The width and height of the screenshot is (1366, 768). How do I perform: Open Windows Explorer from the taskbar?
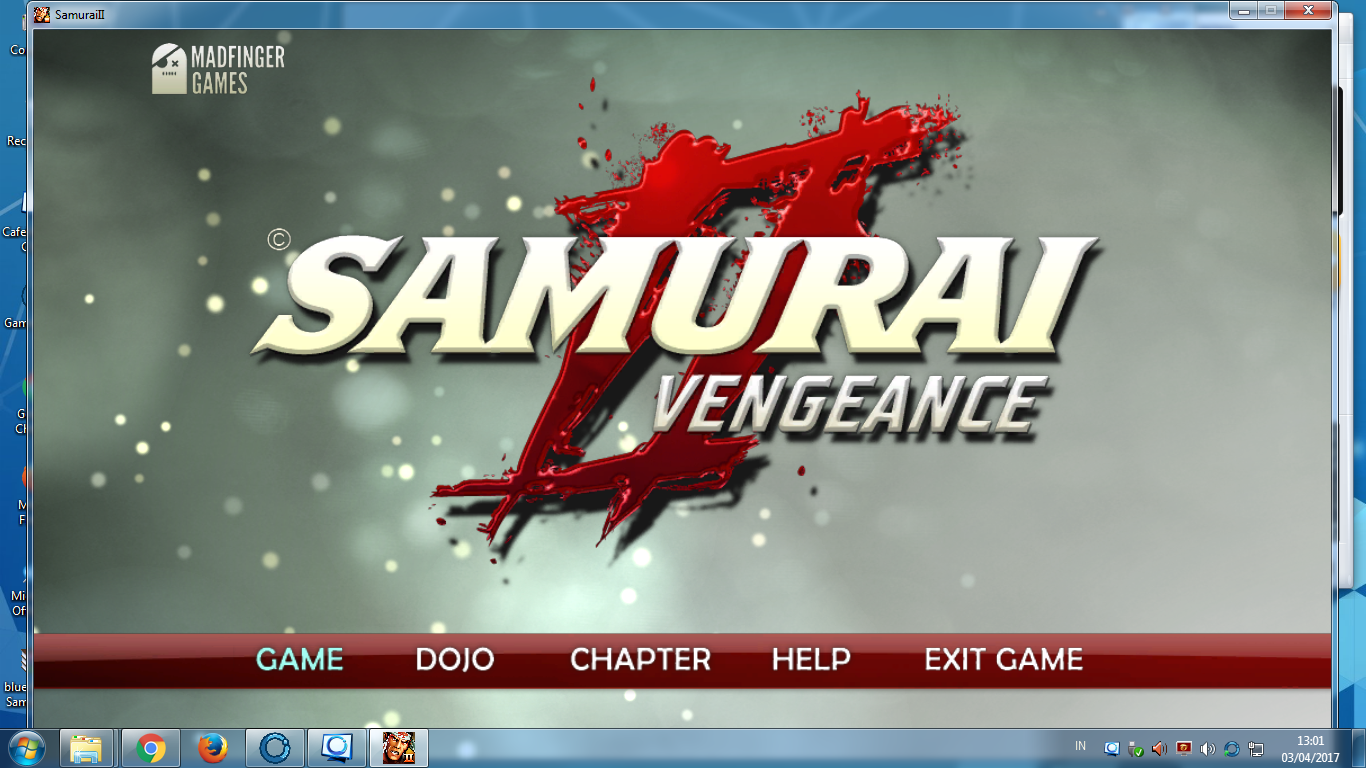(x=85, y=747)
